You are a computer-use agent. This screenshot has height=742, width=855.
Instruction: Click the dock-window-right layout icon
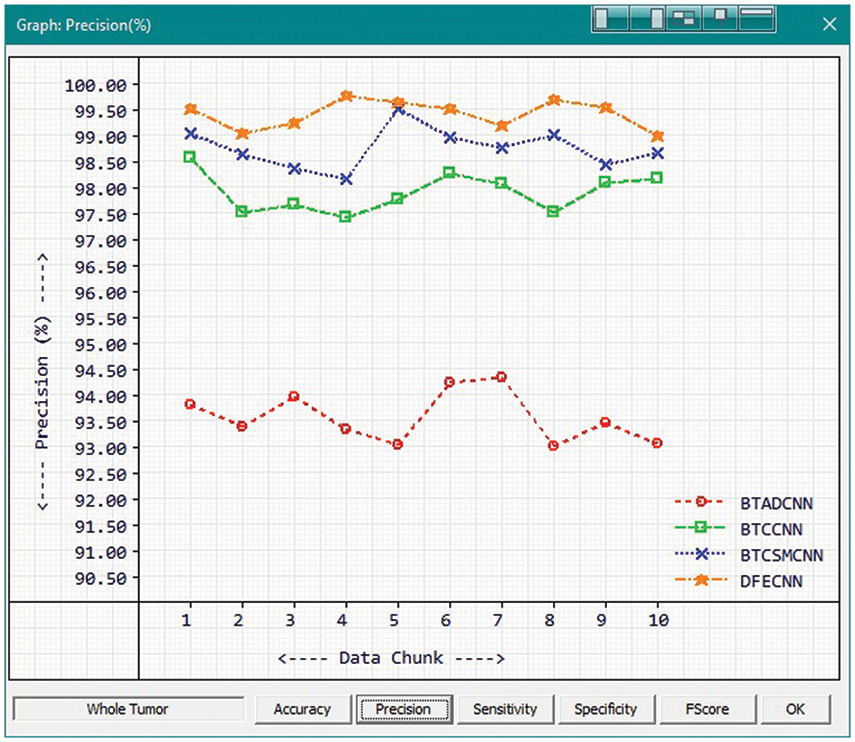click(647, 17)
